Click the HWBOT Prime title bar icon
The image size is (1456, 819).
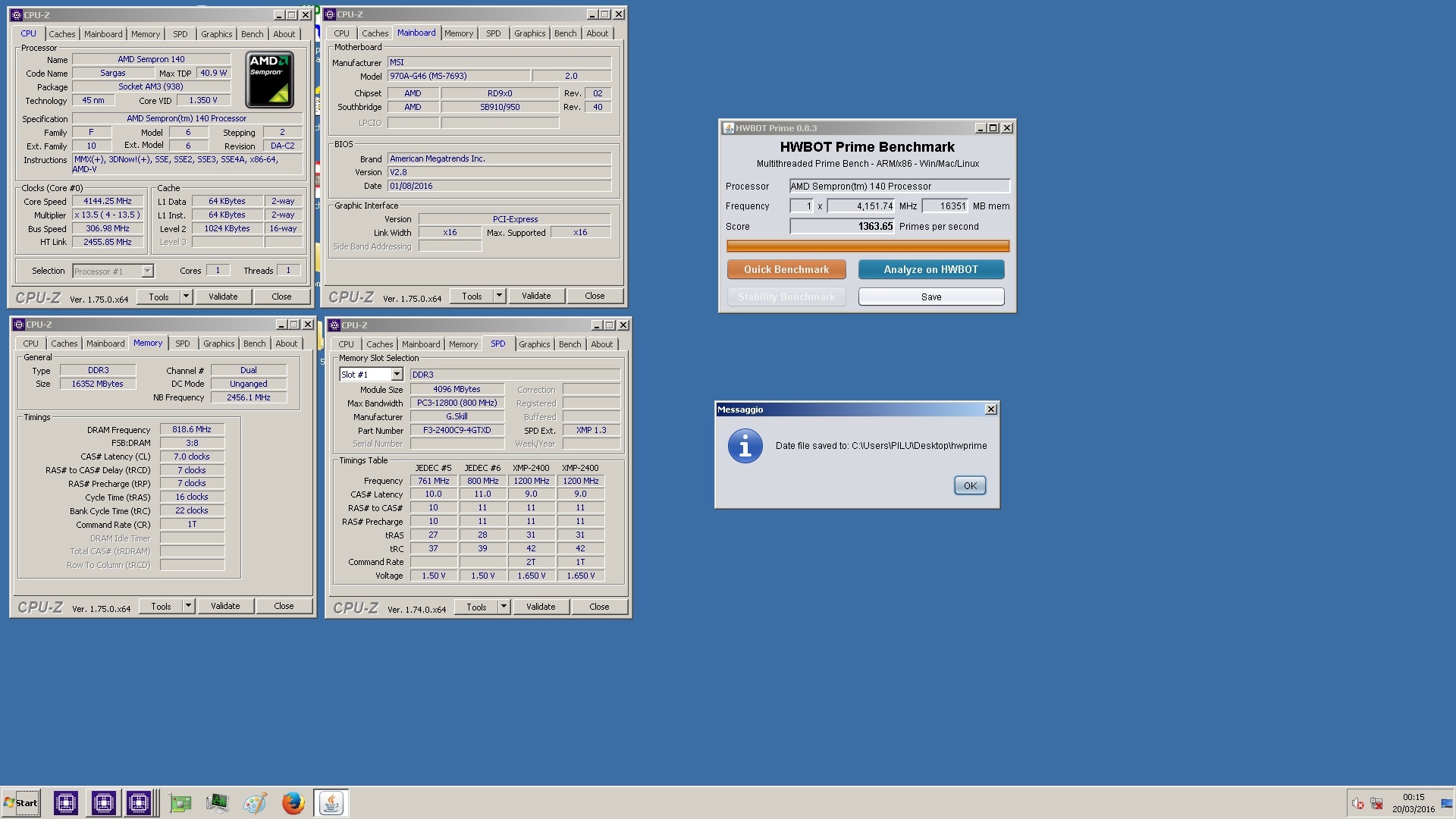(728, 128)
